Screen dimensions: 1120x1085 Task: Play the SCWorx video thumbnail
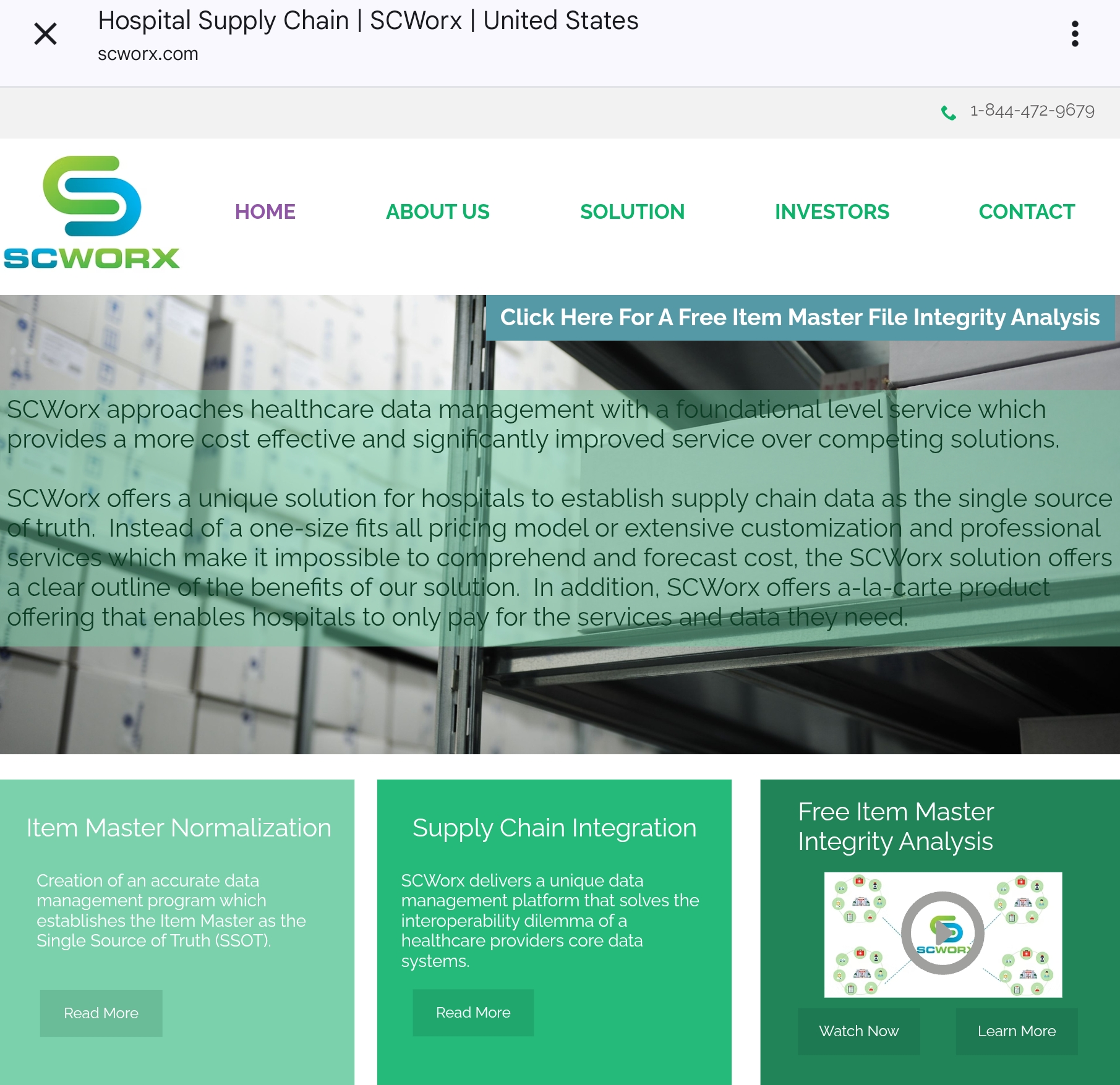pyautogui.click(x=943, y=934)
